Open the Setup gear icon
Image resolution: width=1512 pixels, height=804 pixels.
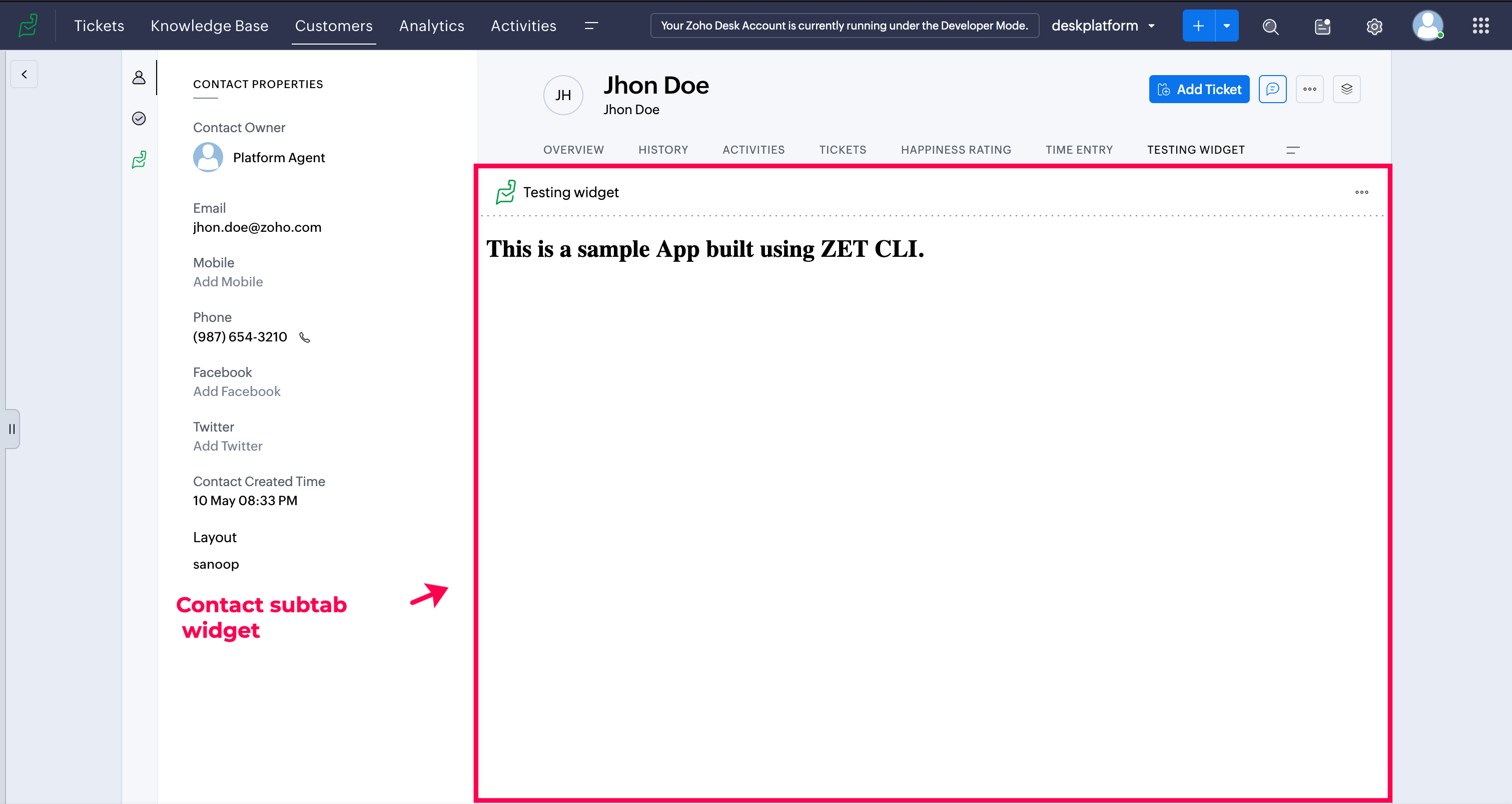[1374, 26]
